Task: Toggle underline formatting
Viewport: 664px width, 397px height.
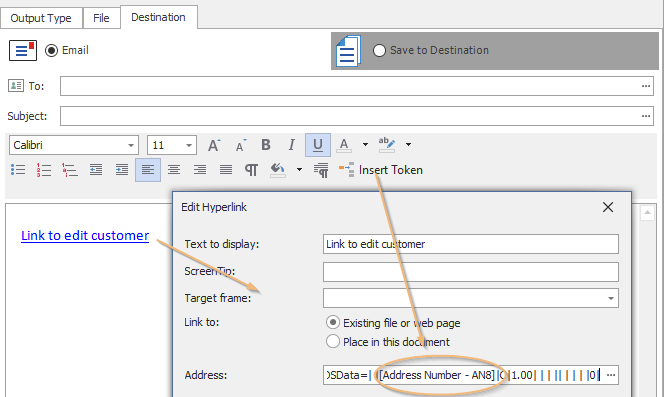Action: (x=318, y=145)
